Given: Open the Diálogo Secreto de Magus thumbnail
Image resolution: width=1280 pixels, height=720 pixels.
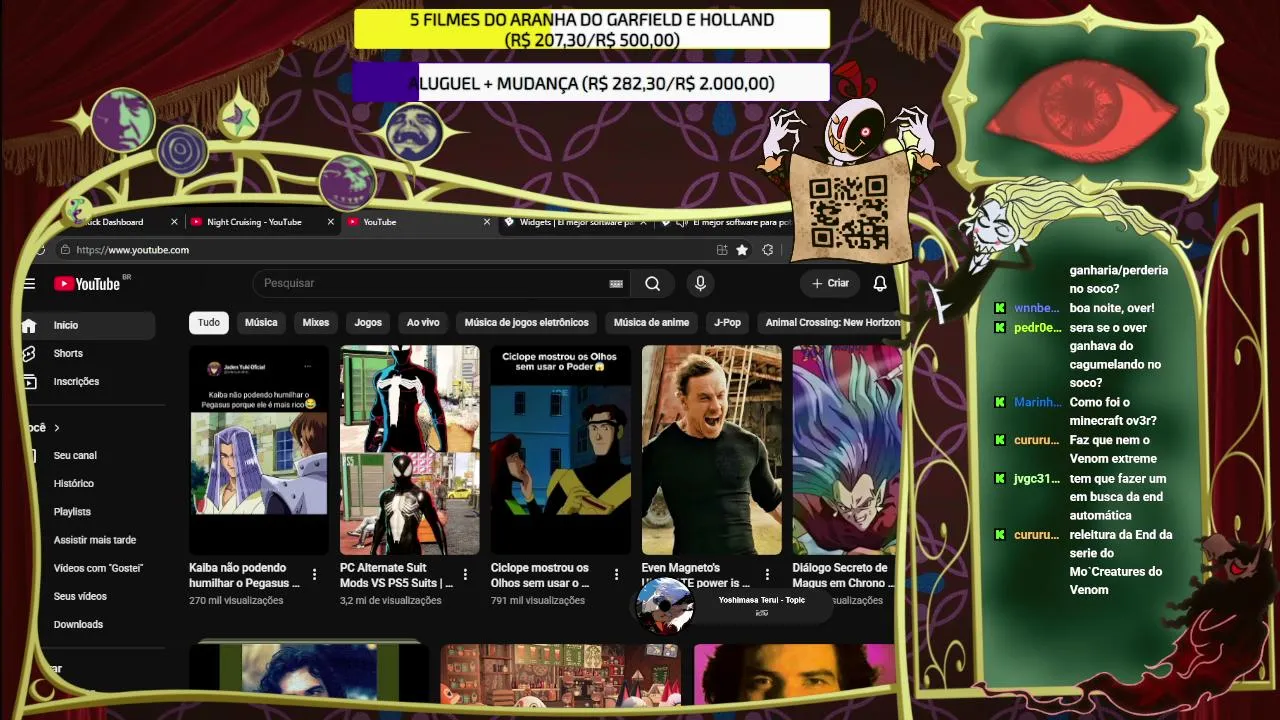Looking at the screenshot, I should pyautogui.click(x=848, y=450).
